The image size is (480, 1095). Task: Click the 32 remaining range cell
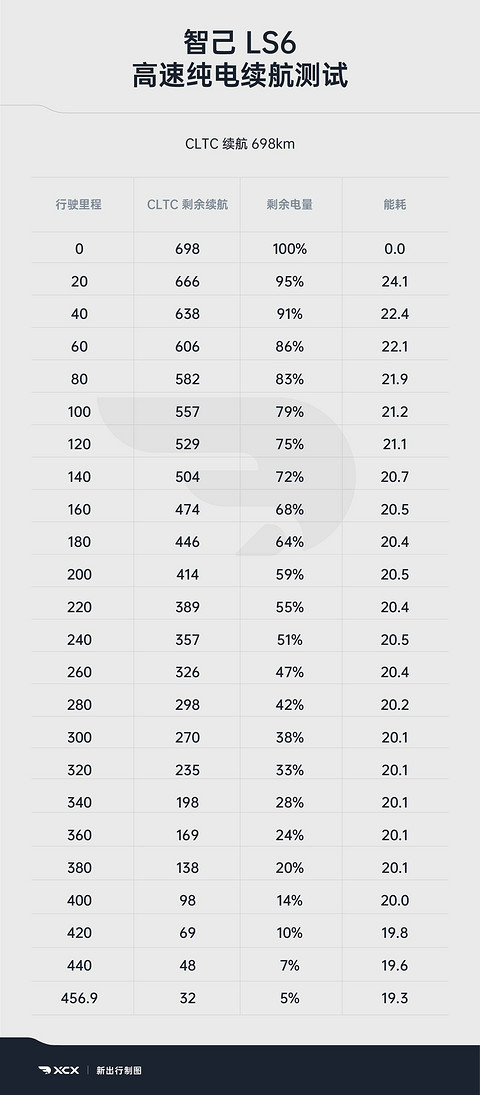[x=187, y=998]
